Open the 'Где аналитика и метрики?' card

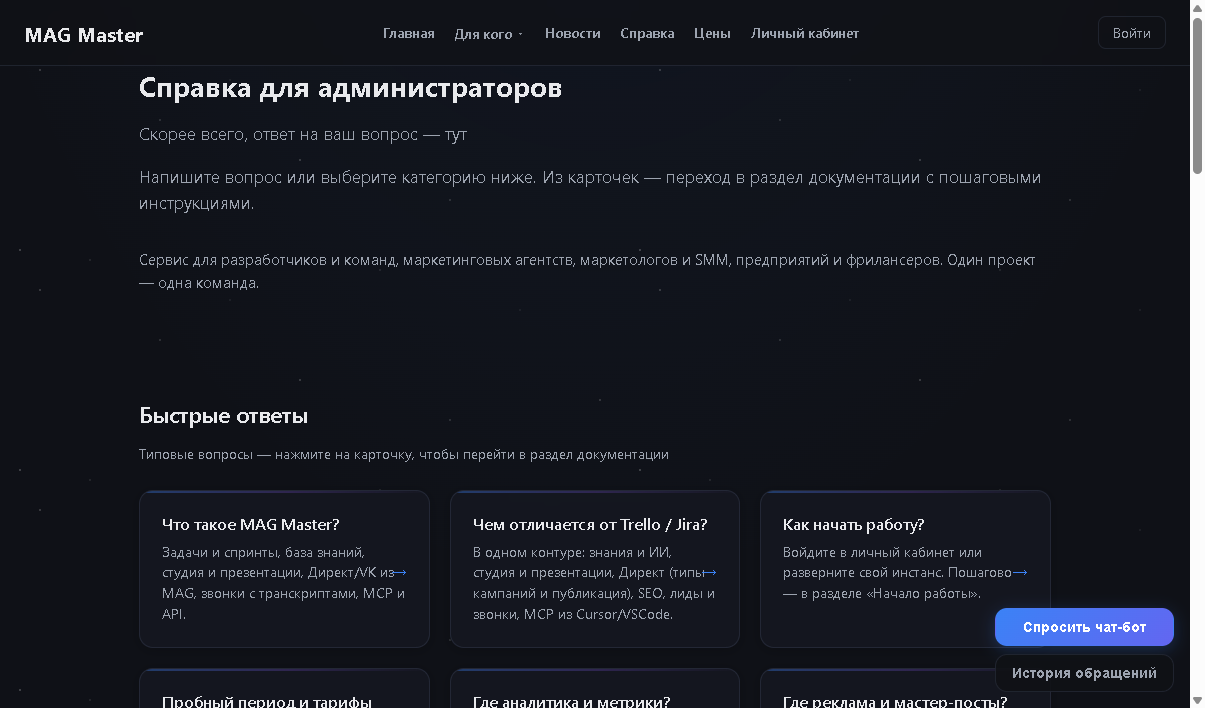[x=595, y=688]
